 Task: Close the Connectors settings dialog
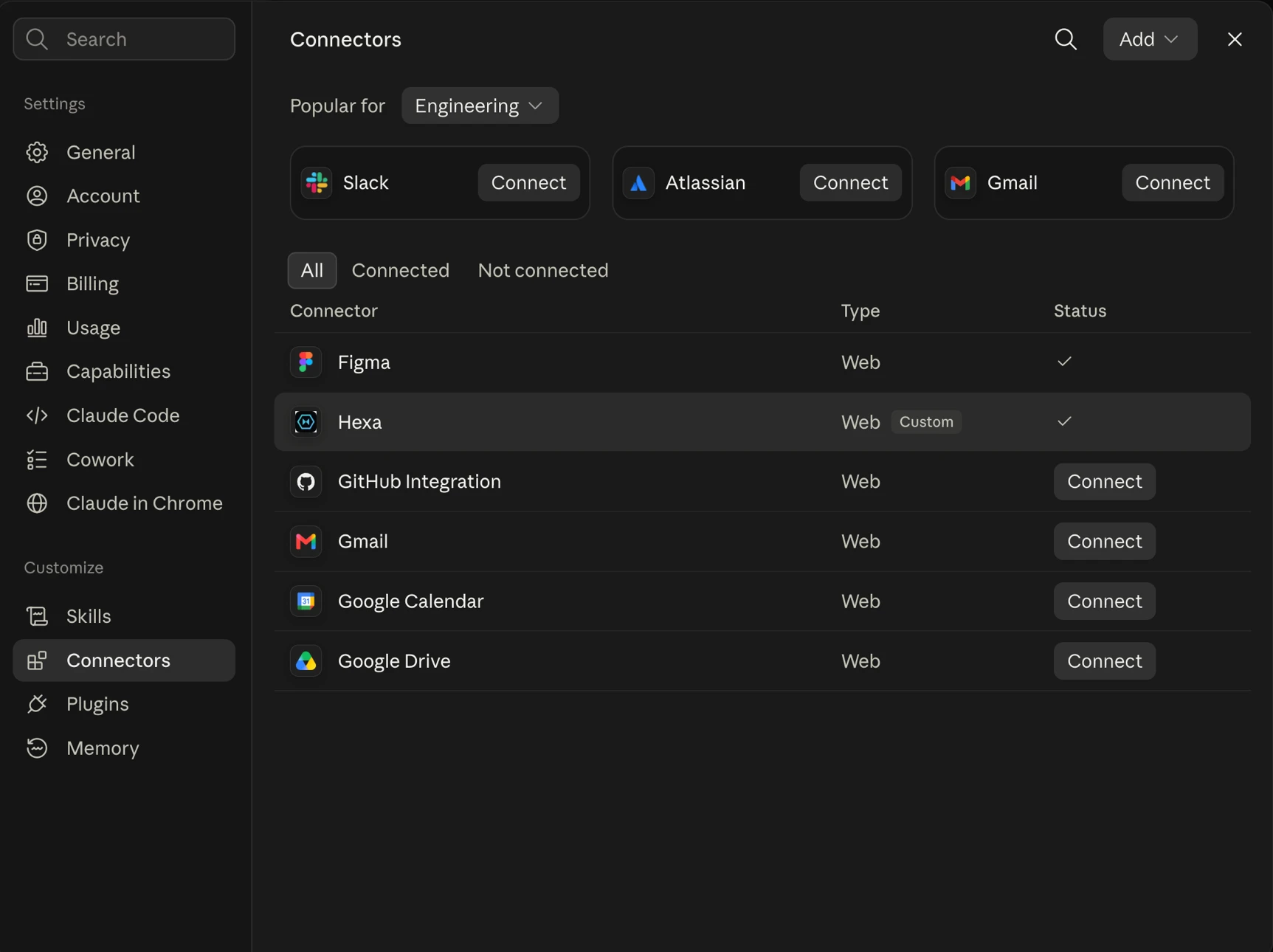point(1235,39)
